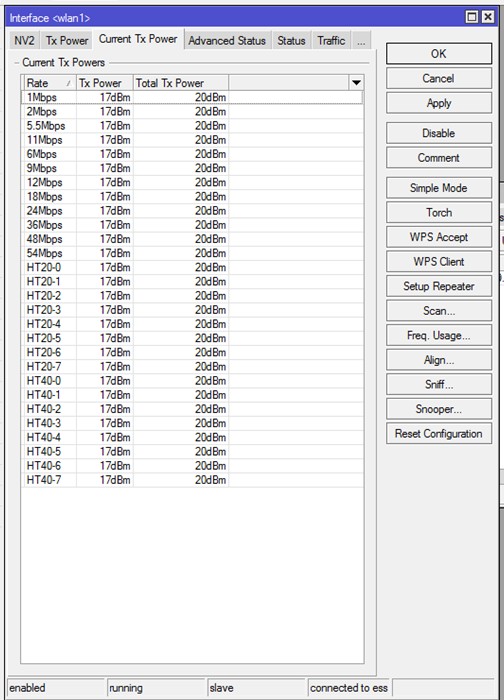Open the Align... tool

[439, 360]
